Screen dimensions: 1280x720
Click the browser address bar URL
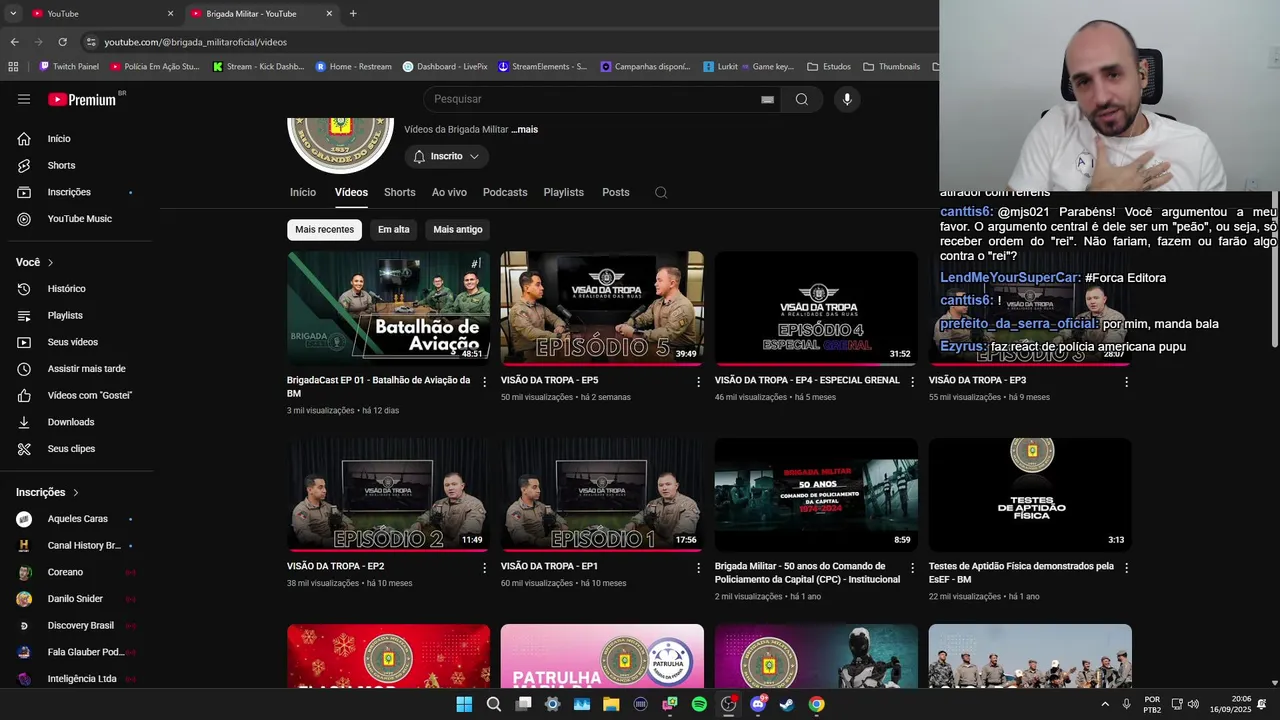(x=196, y=42)
